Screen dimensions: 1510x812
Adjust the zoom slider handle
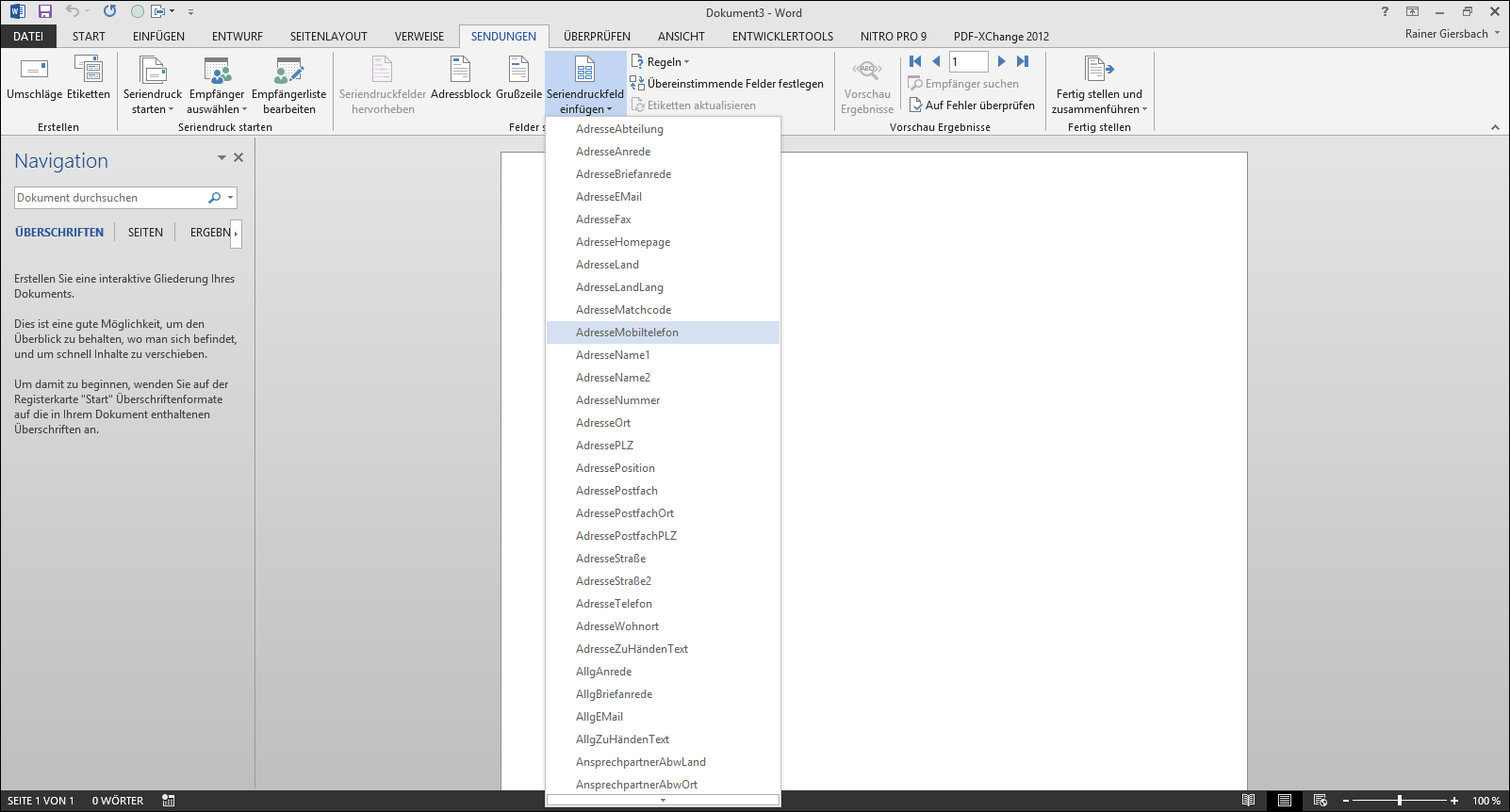tap(1400, 801)
